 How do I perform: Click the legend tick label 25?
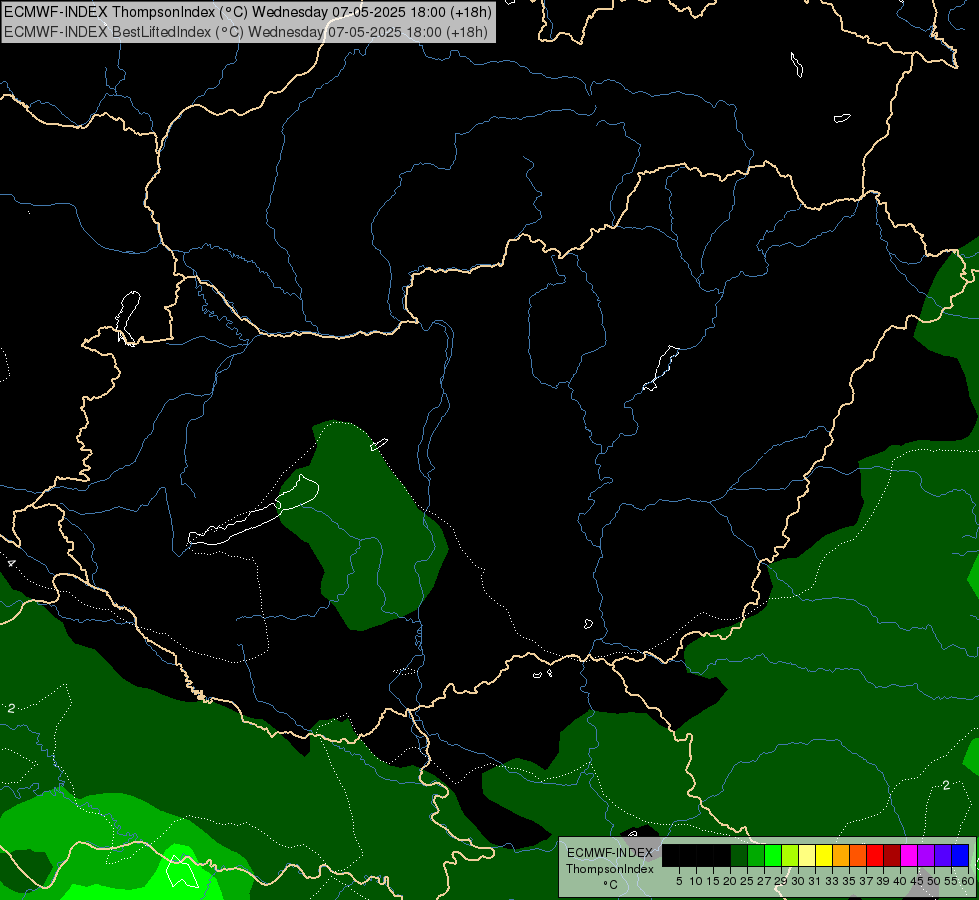coord(747,881)
